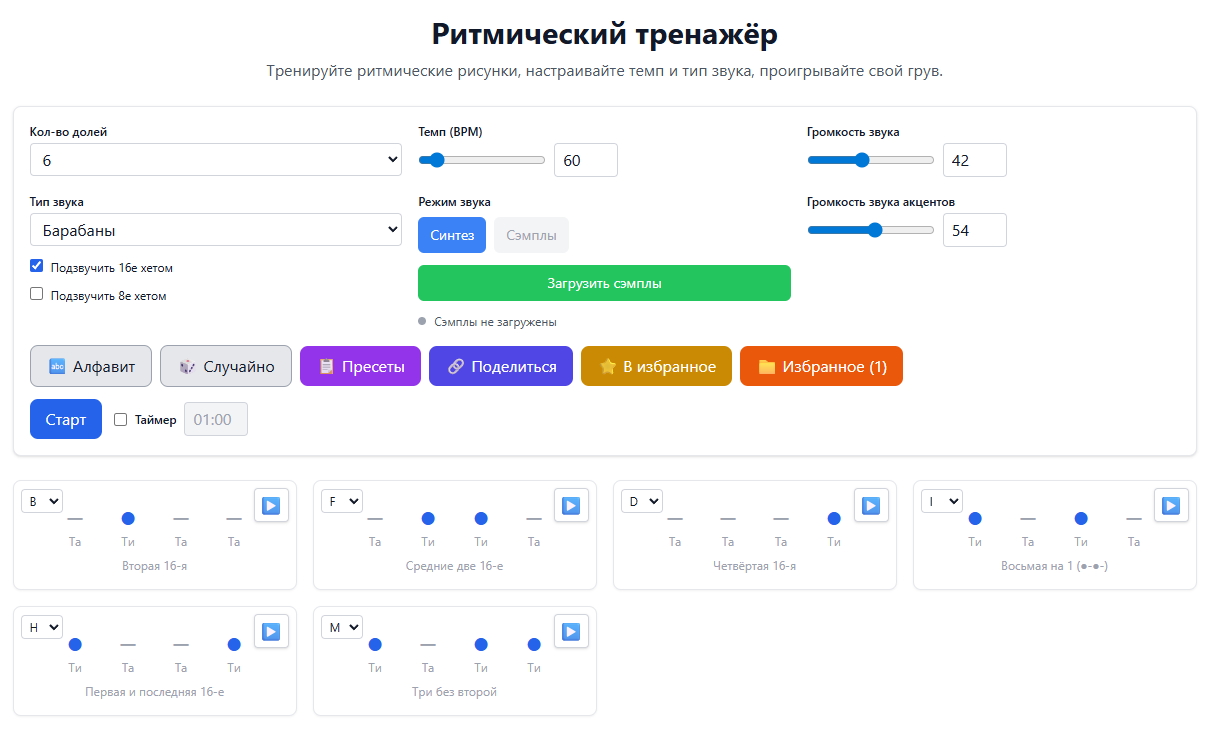
Task: Switch sound mode to Сэмплы
Action: click(531, 234)
